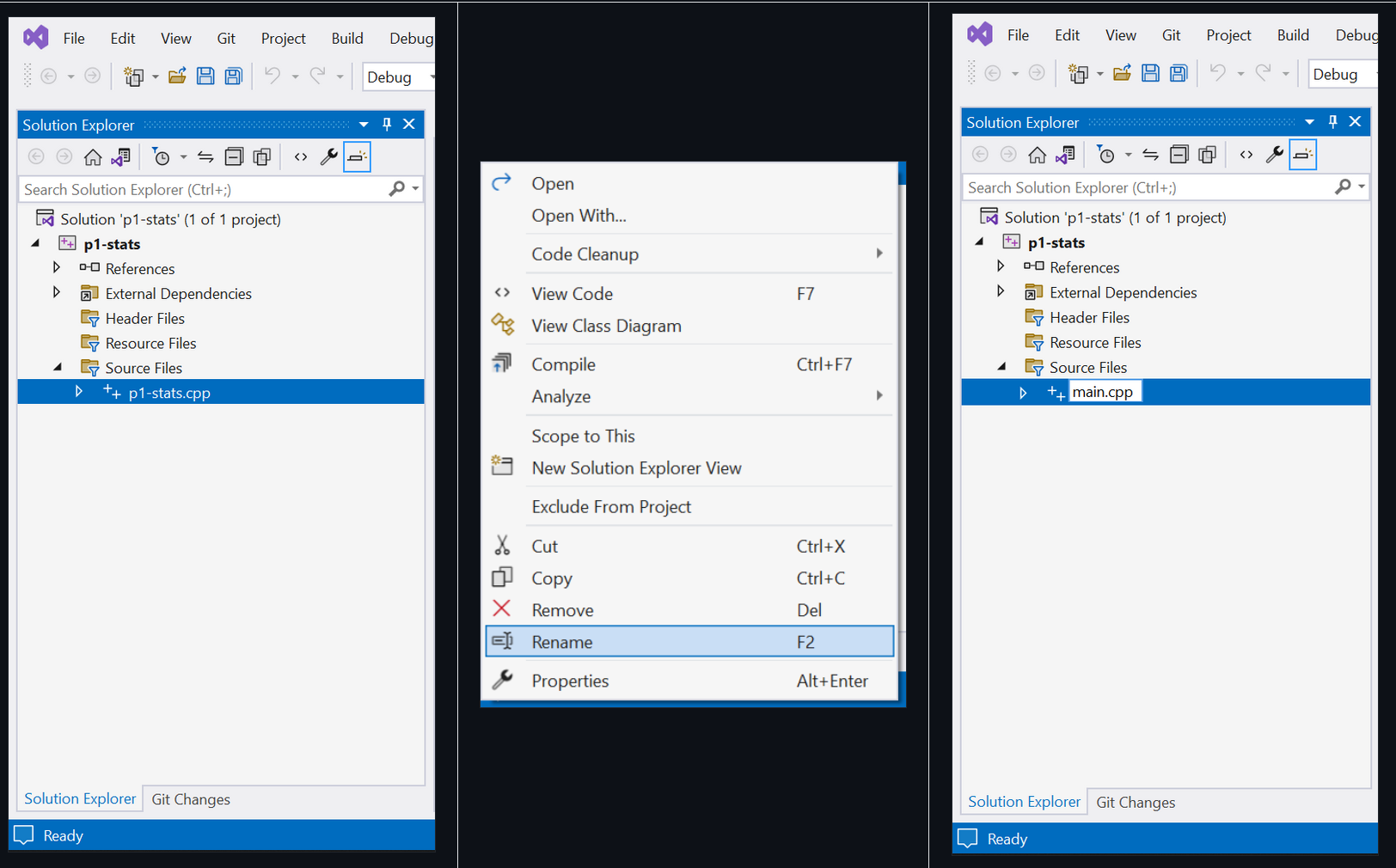Select Rename from the context menu
This screenshot has width=1396, height=868.
562,642
